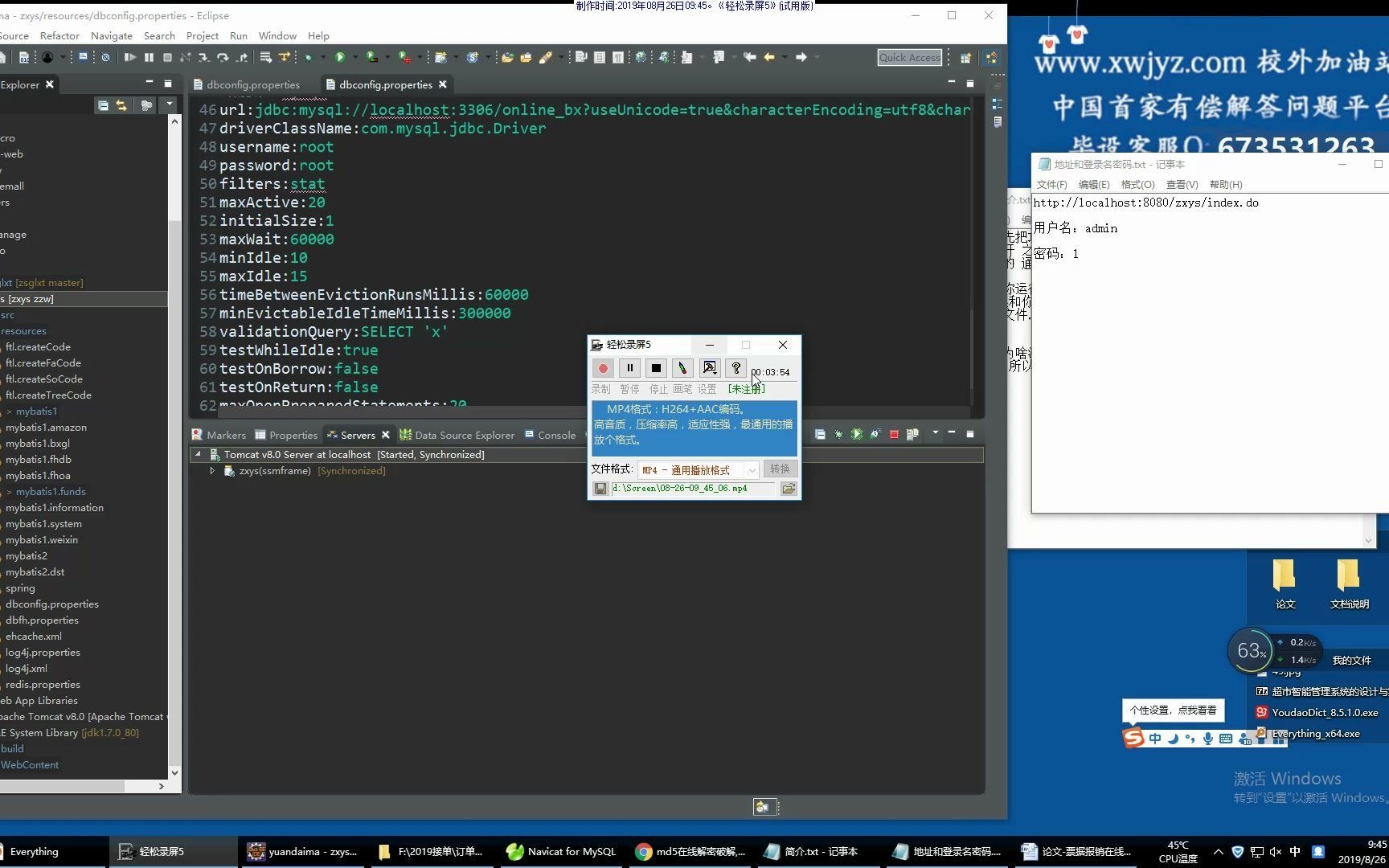
Task: Click the Explorer vertical scrollbar down arrow
Action: click(x=174, y=772)
